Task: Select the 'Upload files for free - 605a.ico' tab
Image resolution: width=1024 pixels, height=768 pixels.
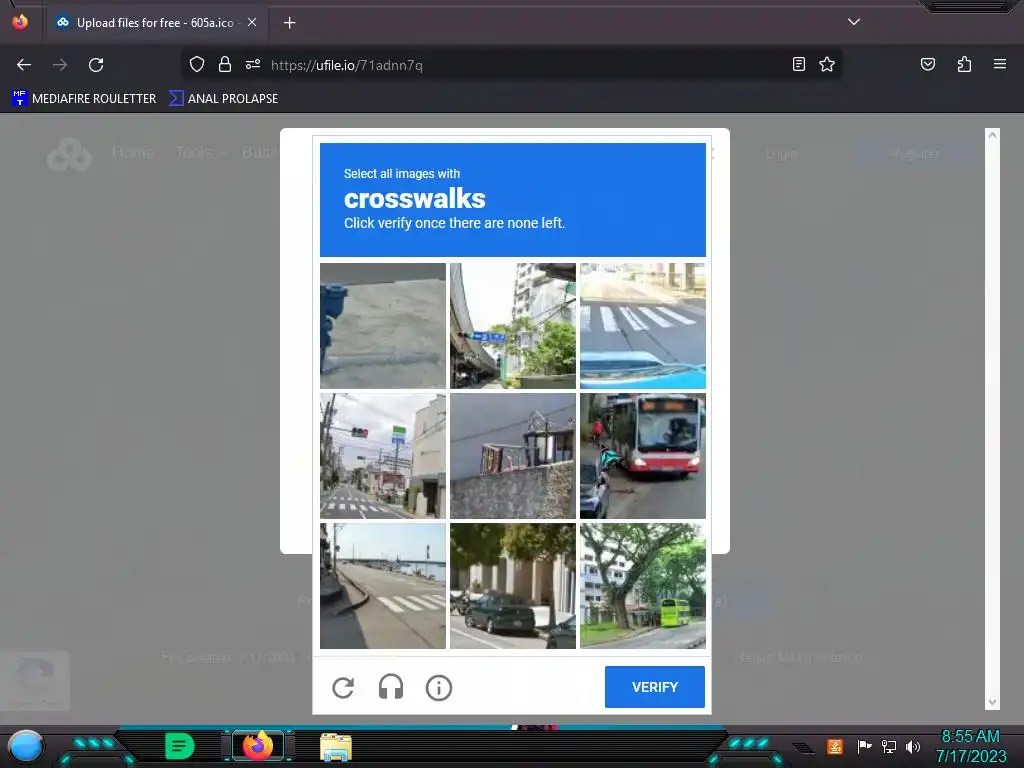Action: tap(155, 23)
